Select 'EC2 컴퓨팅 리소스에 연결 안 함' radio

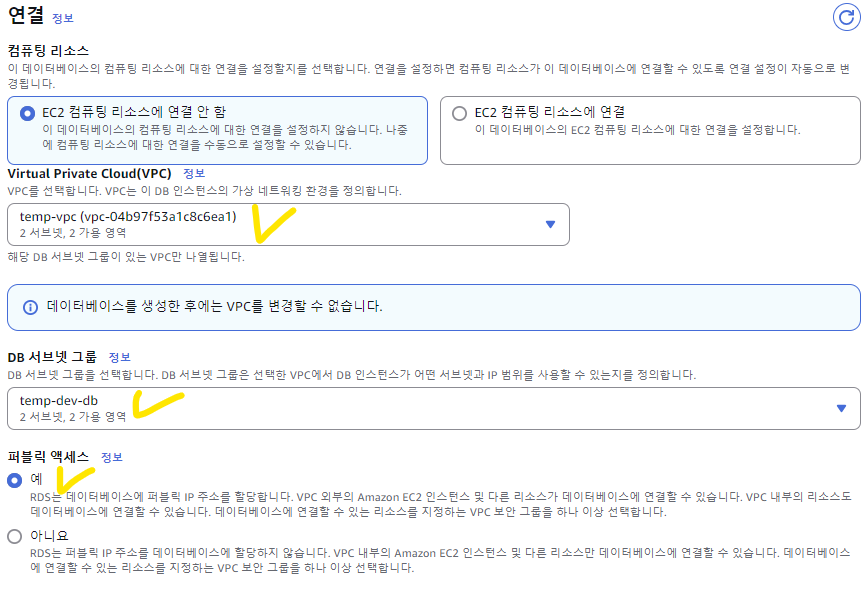[27, 113]
